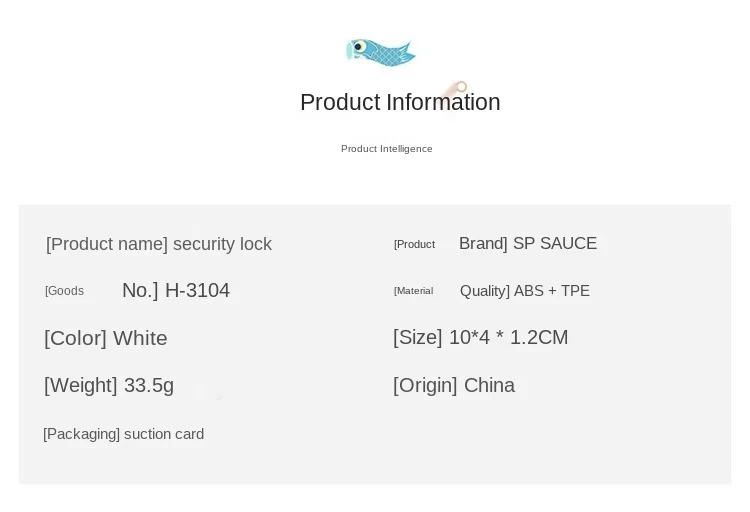Image resolution: width=750 pixels, height=512 pixels.
Task: Click the eye of the fish icon
Action: [x=358, y=47]
